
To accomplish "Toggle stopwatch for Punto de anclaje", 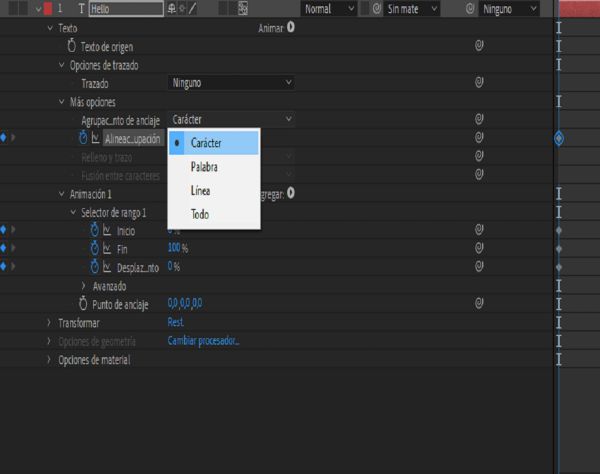I will [x=83, y=304].
